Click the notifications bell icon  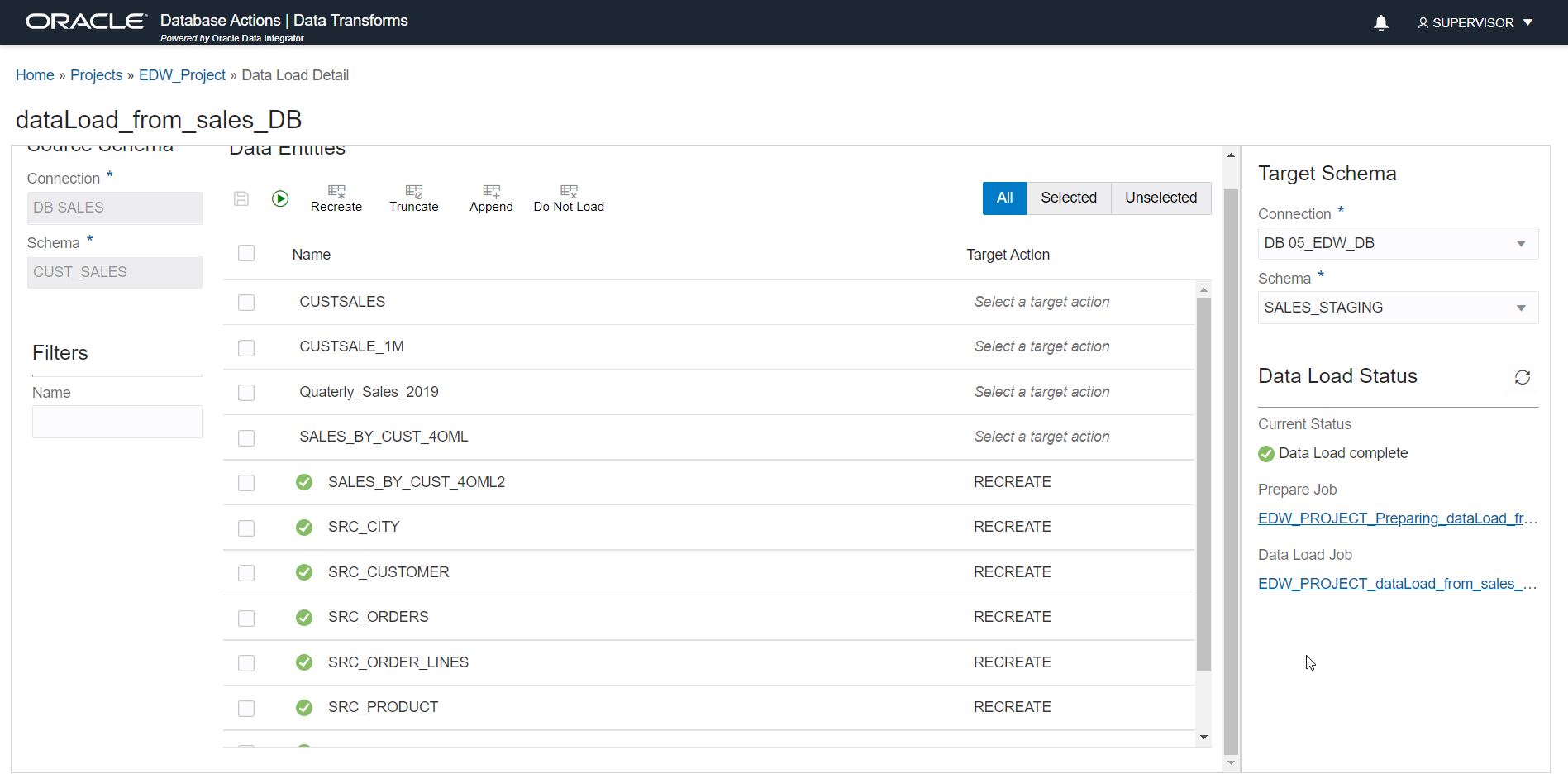click(1380, 23)
